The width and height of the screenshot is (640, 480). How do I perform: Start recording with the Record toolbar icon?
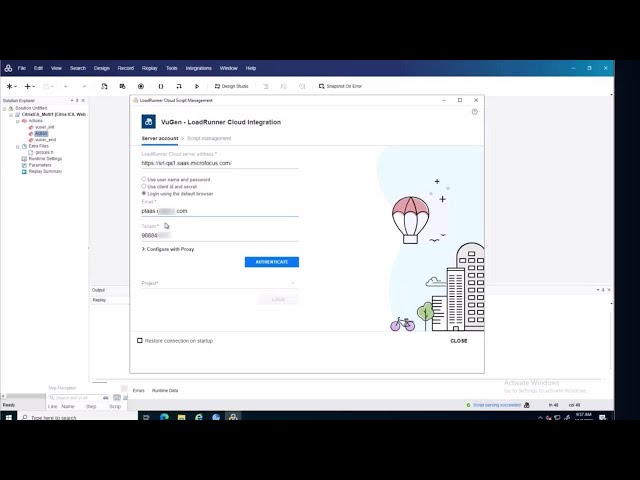(141, 86)
